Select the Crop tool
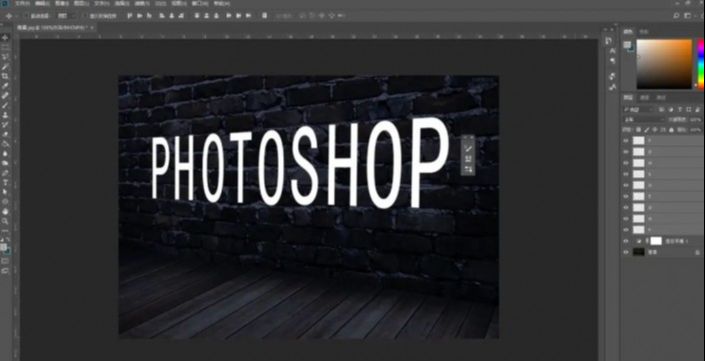The image size is (705, 361). 5,76
